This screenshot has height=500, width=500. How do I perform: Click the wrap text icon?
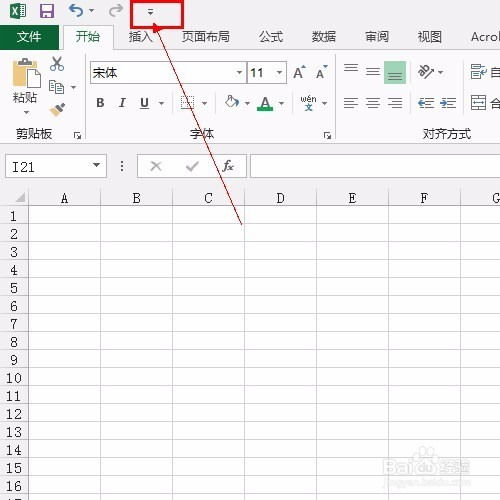pos(479,71)
